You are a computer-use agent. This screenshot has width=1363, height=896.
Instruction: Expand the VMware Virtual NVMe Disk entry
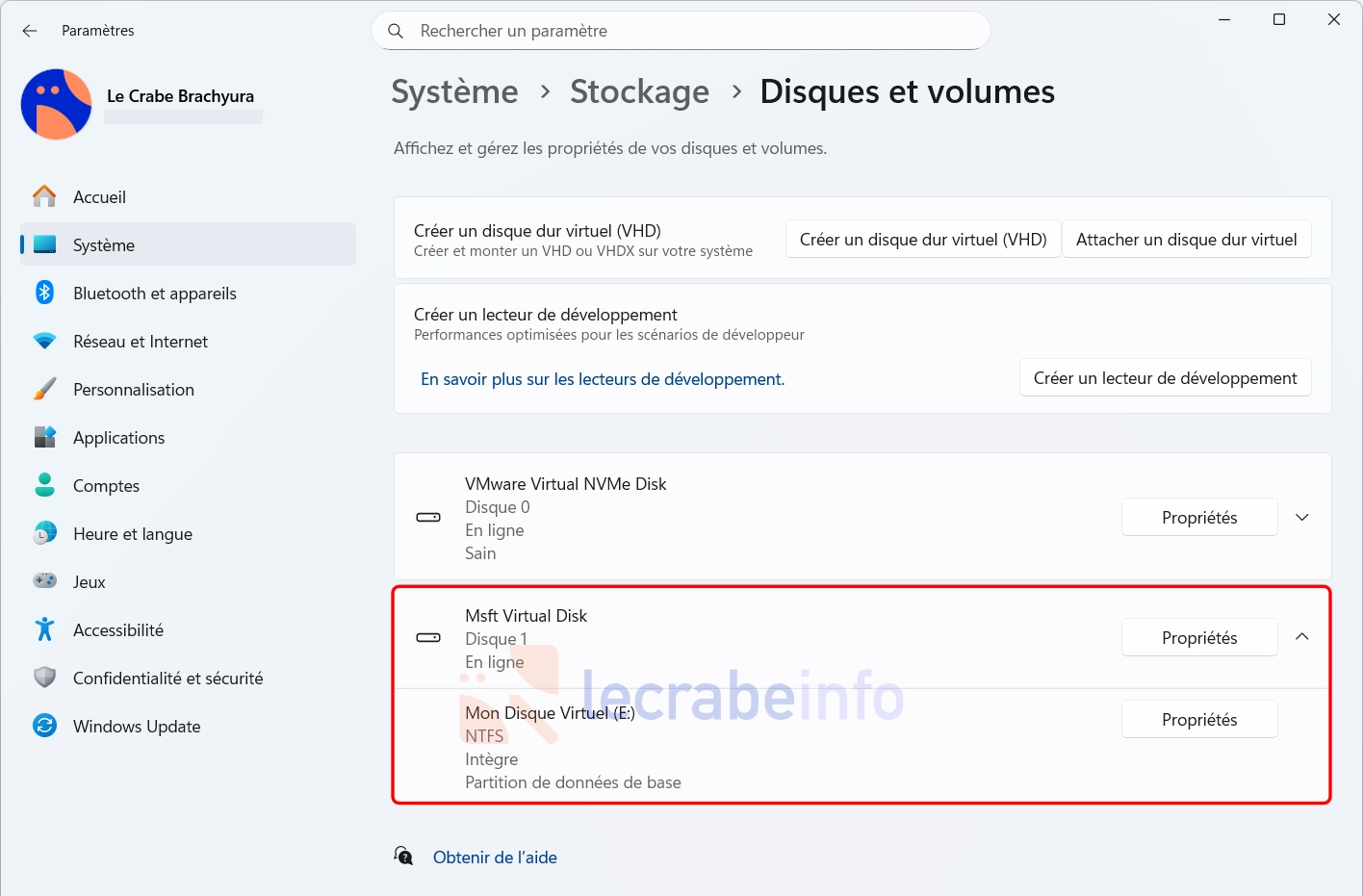tap(1302, 518)
